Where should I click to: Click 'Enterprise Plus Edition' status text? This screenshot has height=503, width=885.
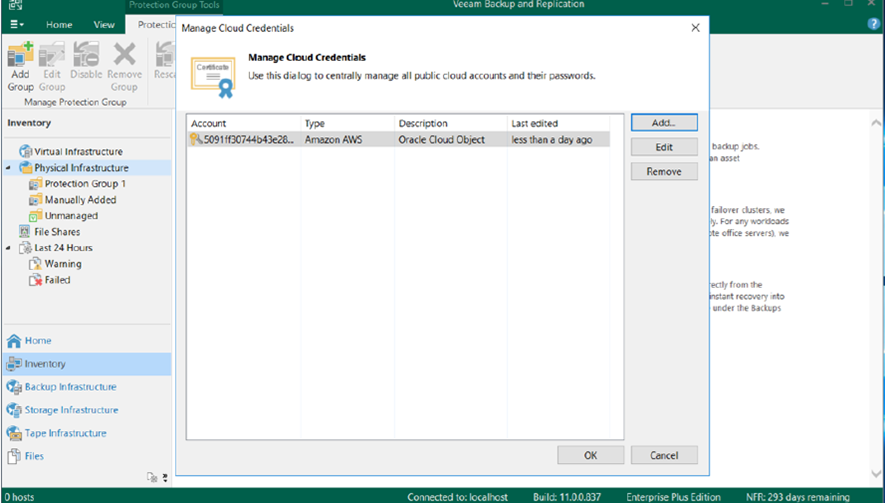[x=673, y=497]
